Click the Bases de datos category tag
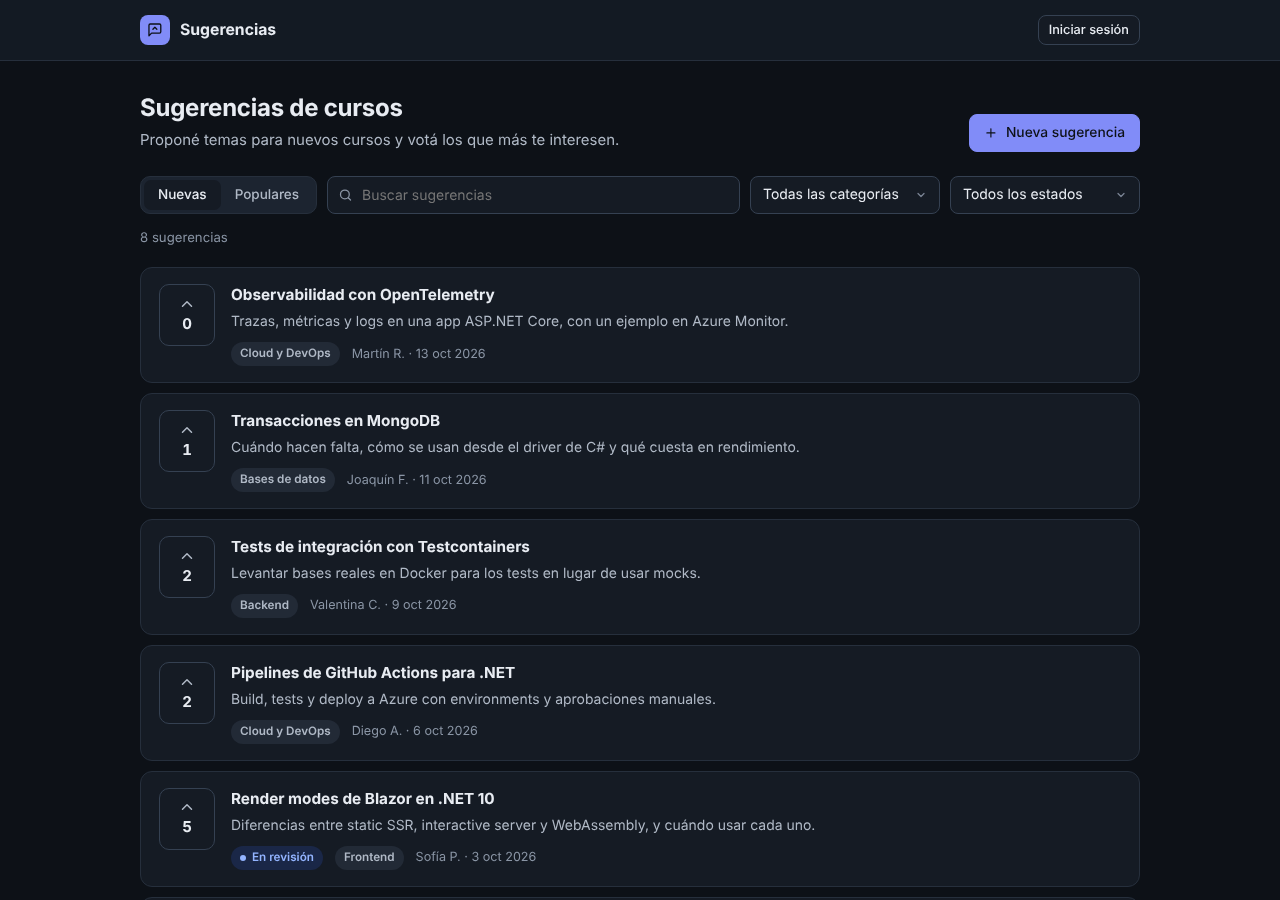 point(283,480)
